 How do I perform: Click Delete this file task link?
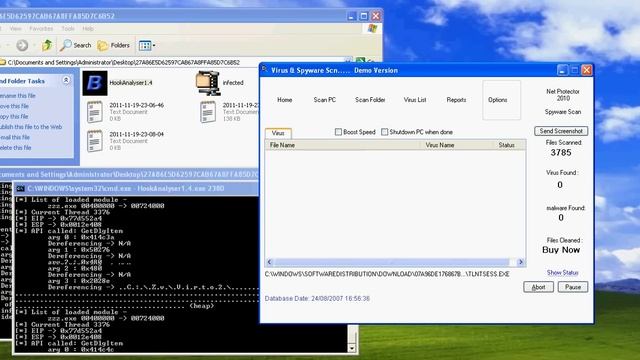(16, 148)
